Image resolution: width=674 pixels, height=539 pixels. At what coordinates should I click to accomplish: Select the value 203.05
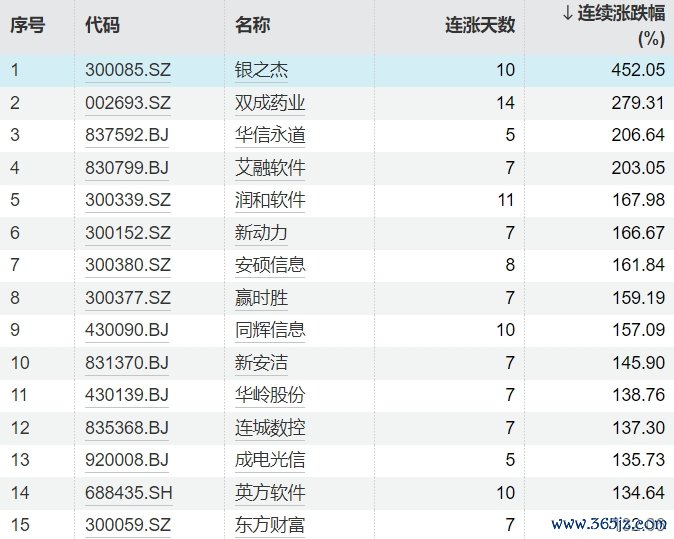coord(638,168)
